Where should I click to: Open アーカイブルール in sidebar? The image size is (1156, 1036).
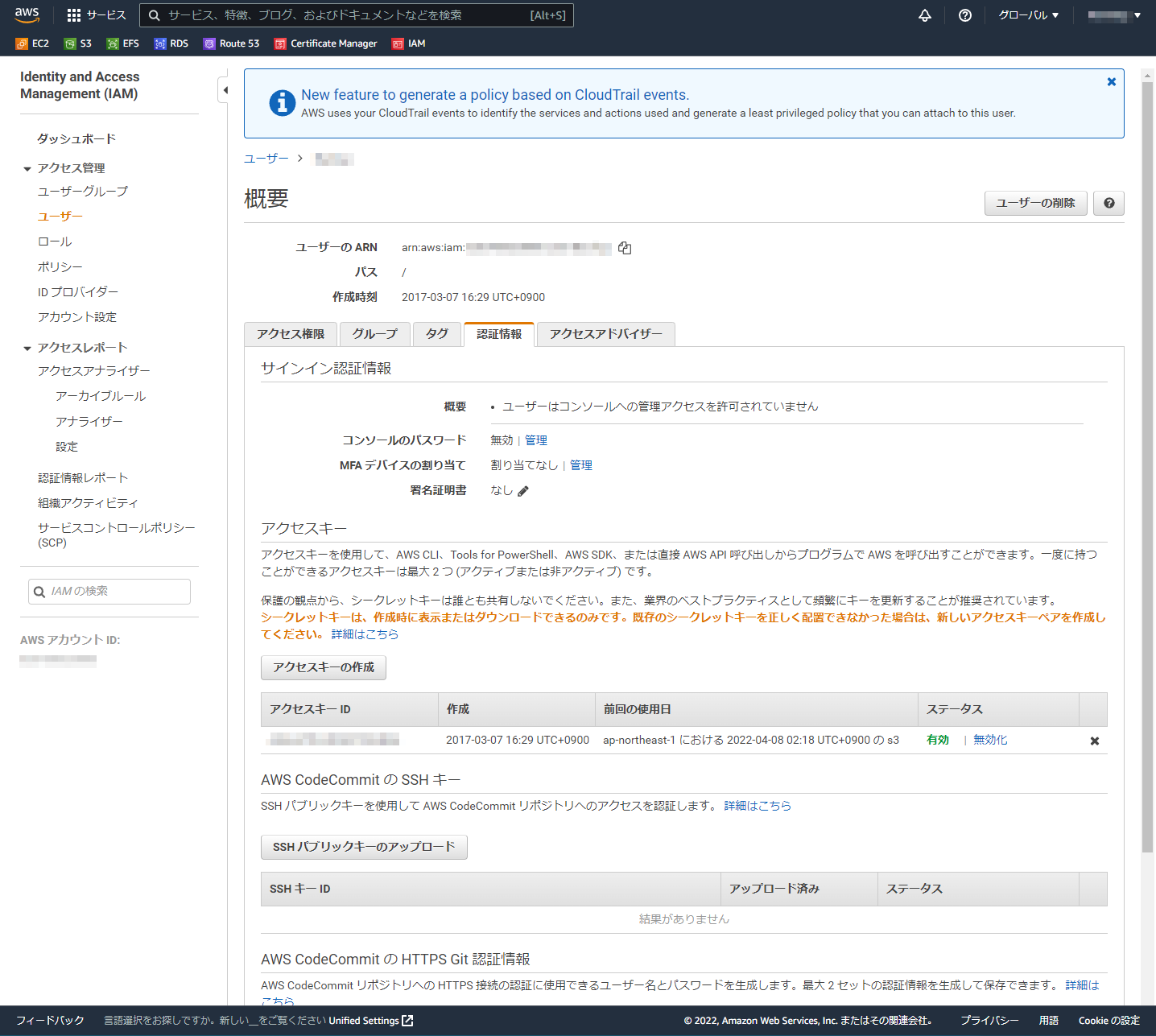[x=101, y=396]
